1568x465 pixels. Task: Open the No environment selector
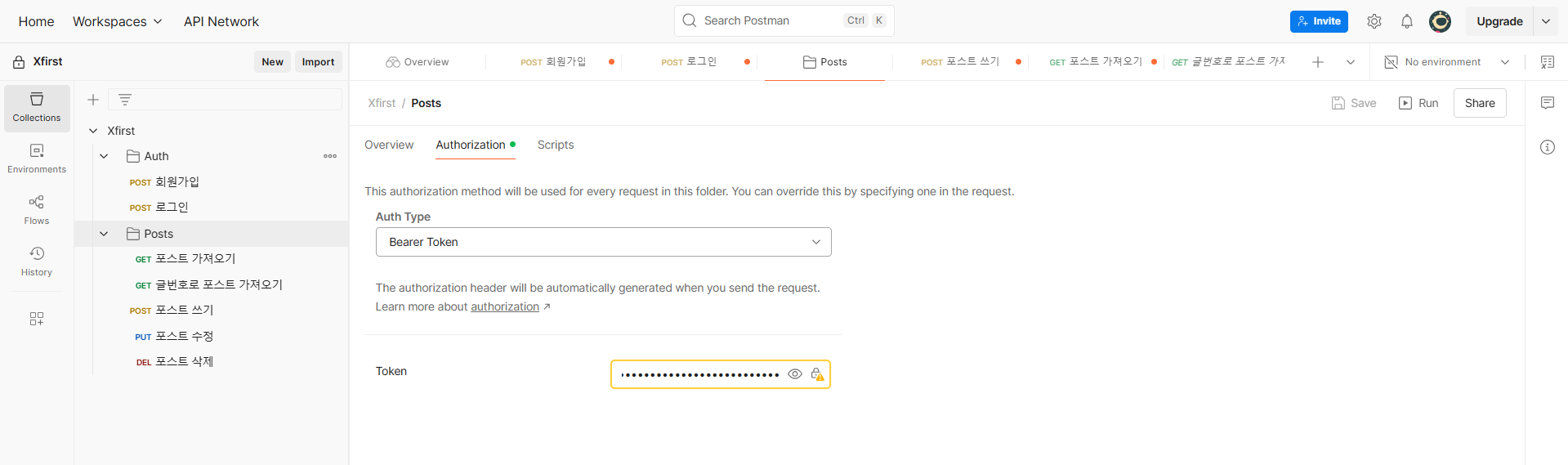1447,62
